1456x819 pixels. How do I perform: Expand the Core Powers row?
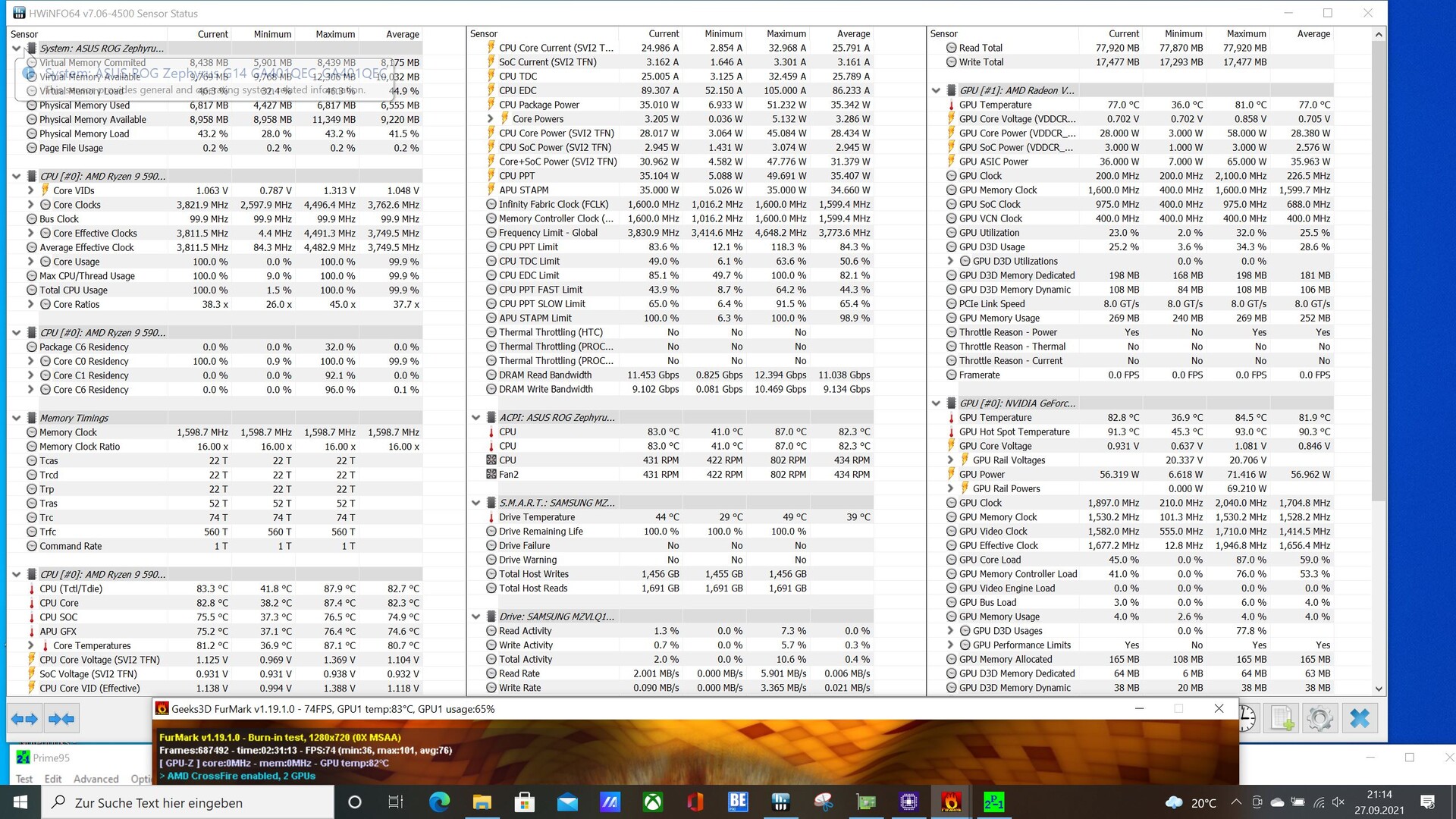490,119
